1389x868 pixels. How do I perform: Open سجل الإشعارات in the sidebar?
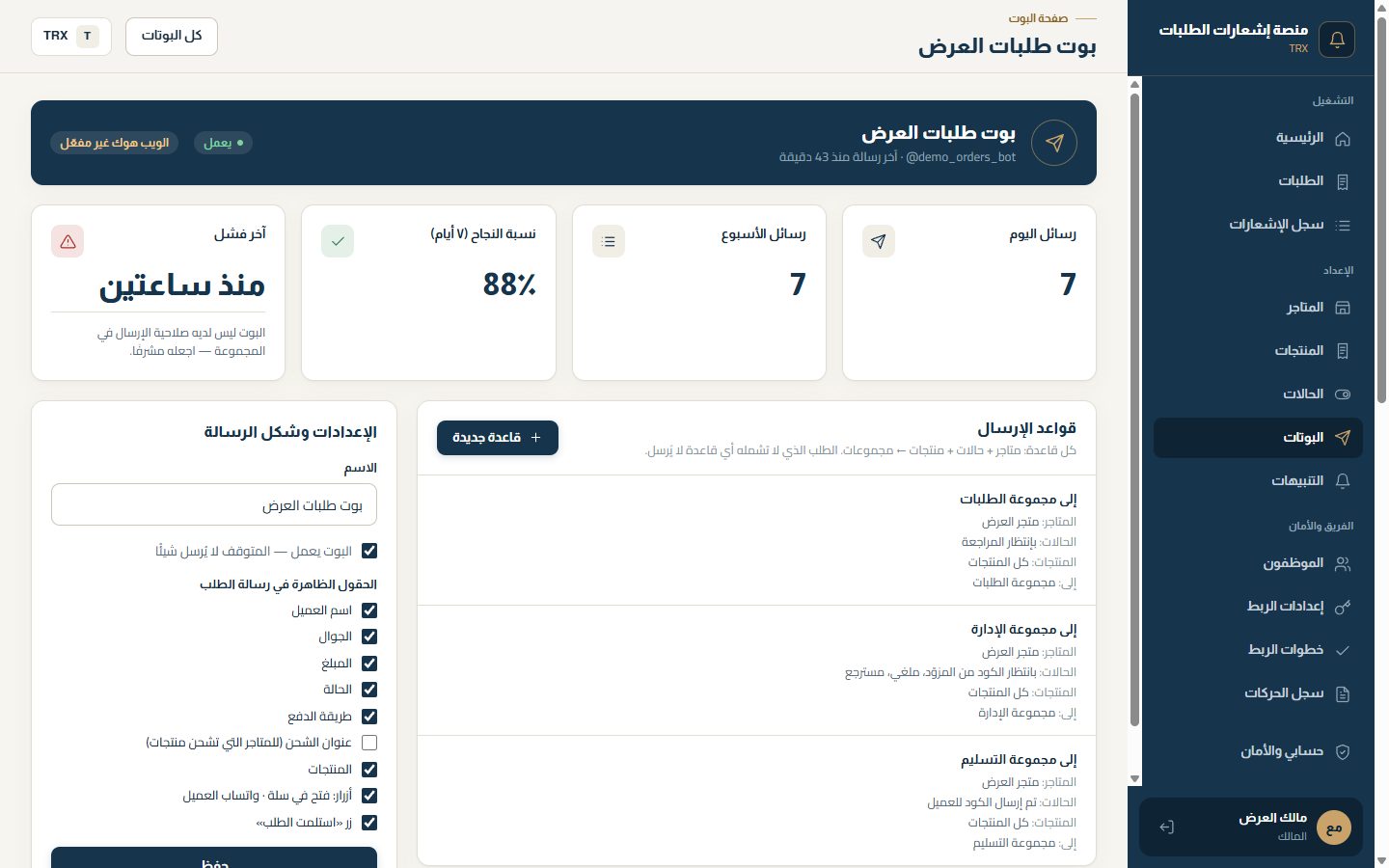click(x=1258, y=225)
